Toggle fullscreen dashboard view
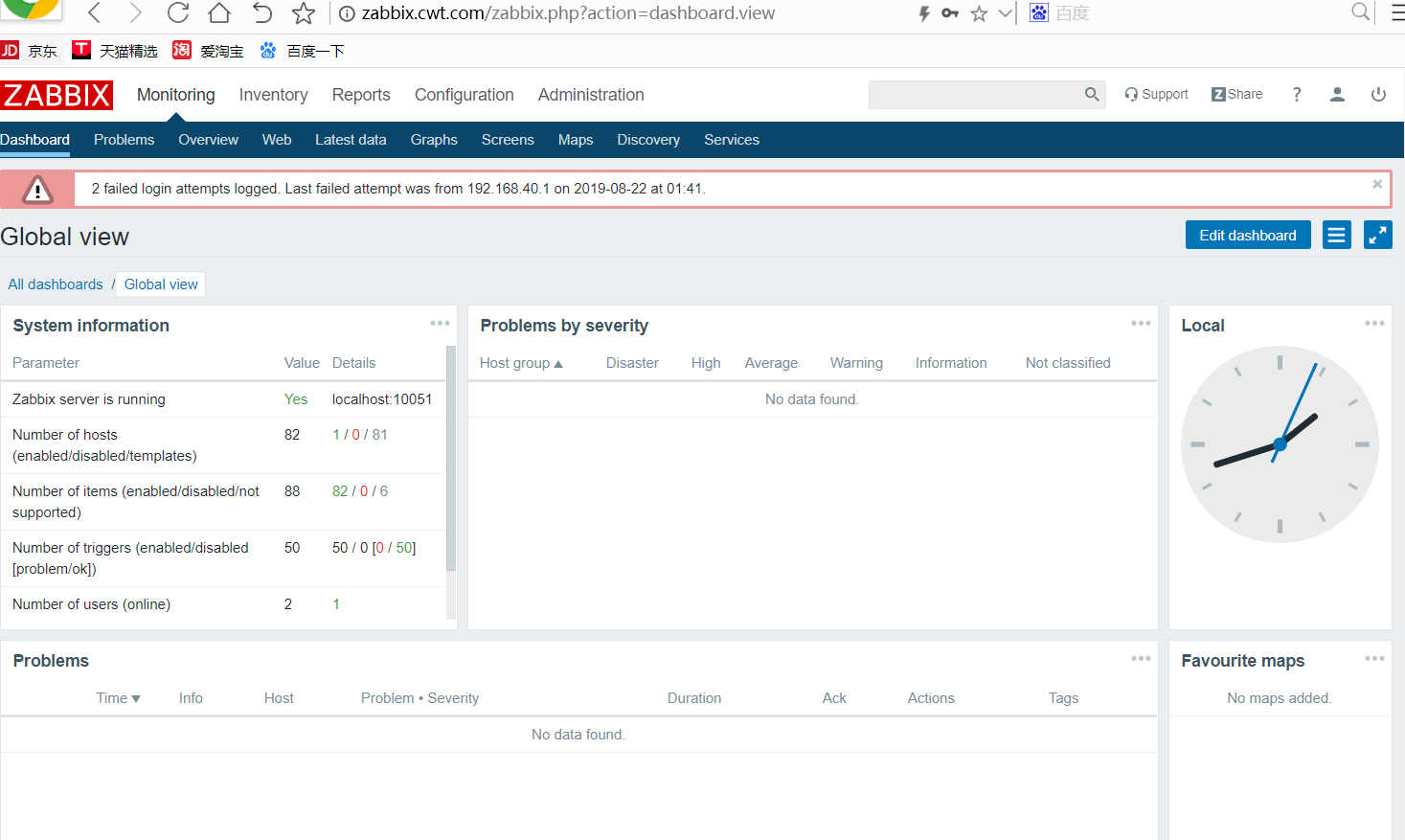This screenshot has width=1405, height=840. [1377, 235]
